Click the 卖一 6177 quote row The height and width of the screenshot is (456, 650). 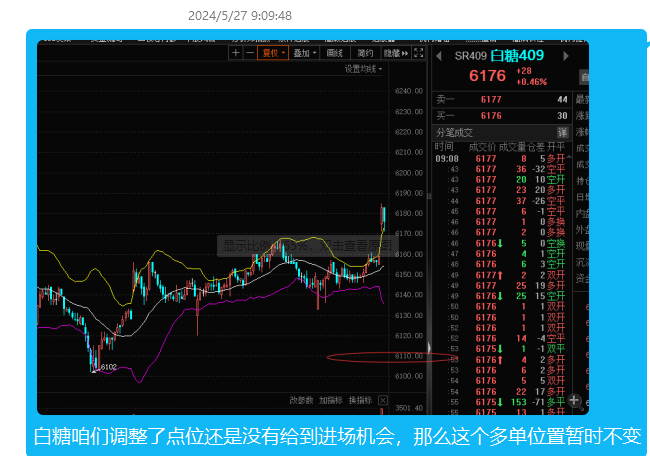(x=502, y=99)
